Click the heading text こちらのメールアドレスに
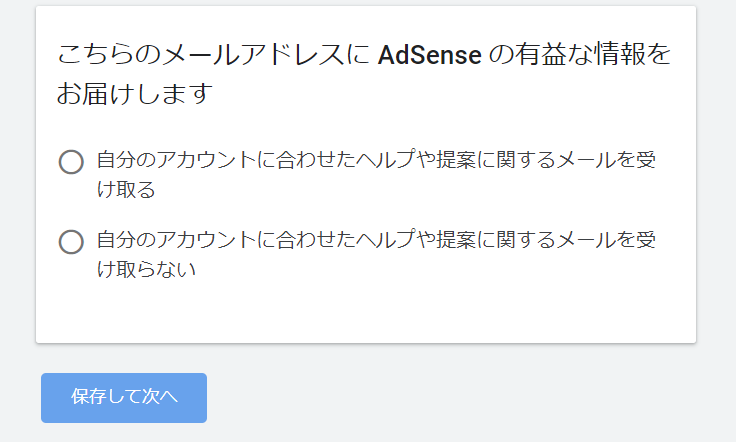736x442 pixels. (213, 55)
